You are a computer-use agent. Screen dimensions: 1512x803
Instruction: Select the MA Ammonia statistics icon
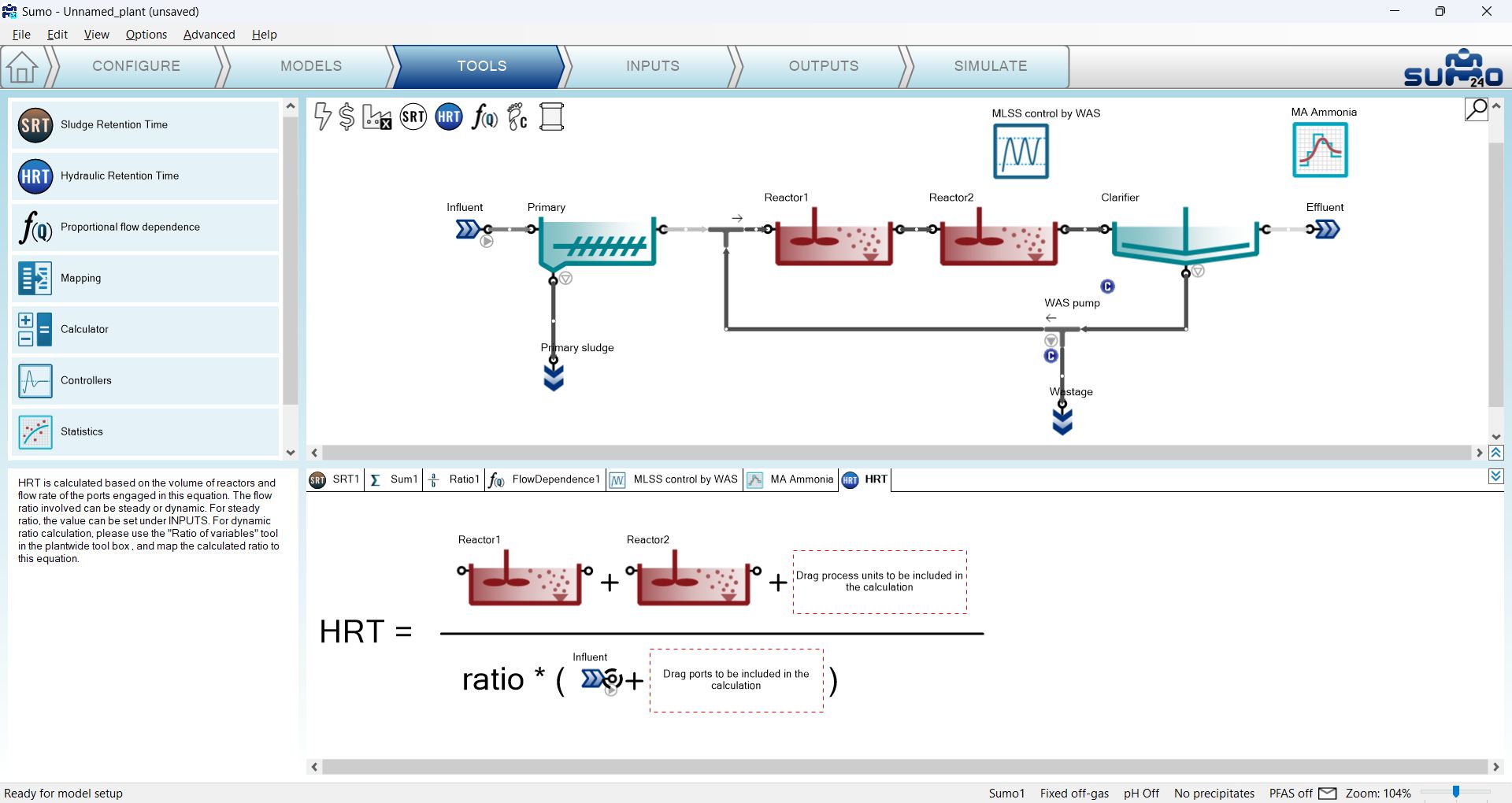point(1321,150)
